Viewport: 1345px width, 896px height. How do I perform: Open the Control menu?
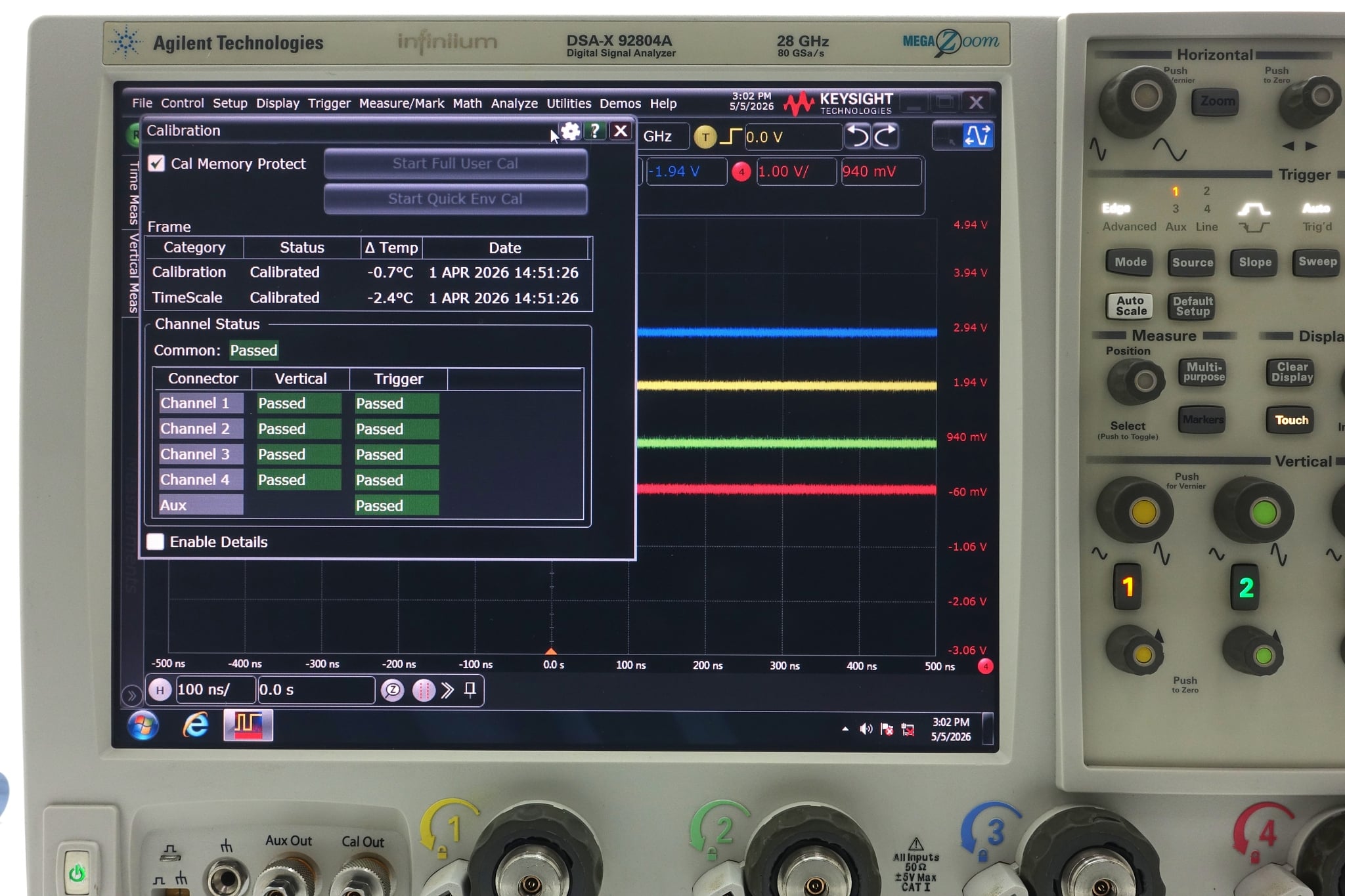182,103
